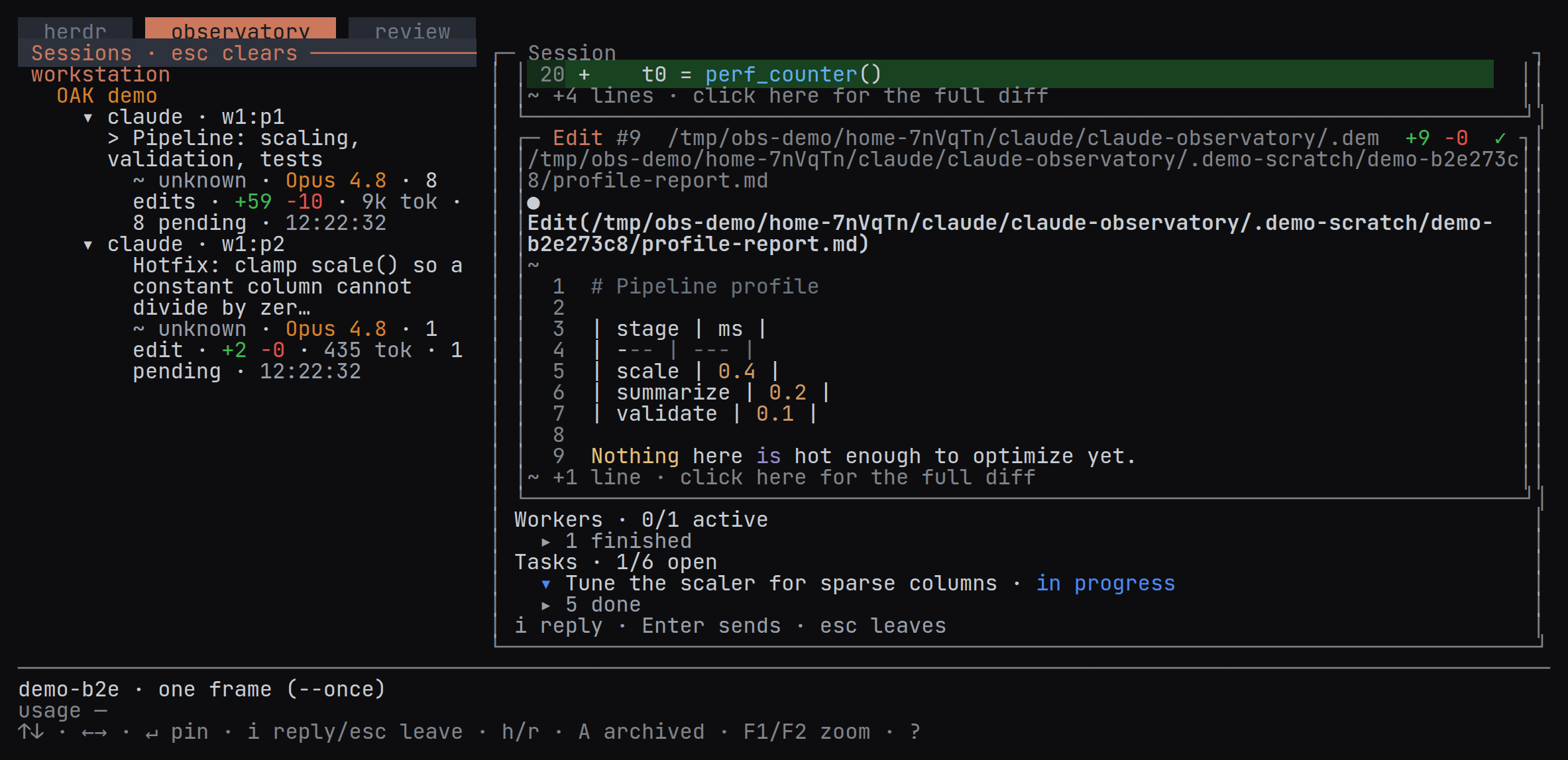
Task: Click 'demo-b2e · one frame (--once)' status
Action: (x=202, y=690)
